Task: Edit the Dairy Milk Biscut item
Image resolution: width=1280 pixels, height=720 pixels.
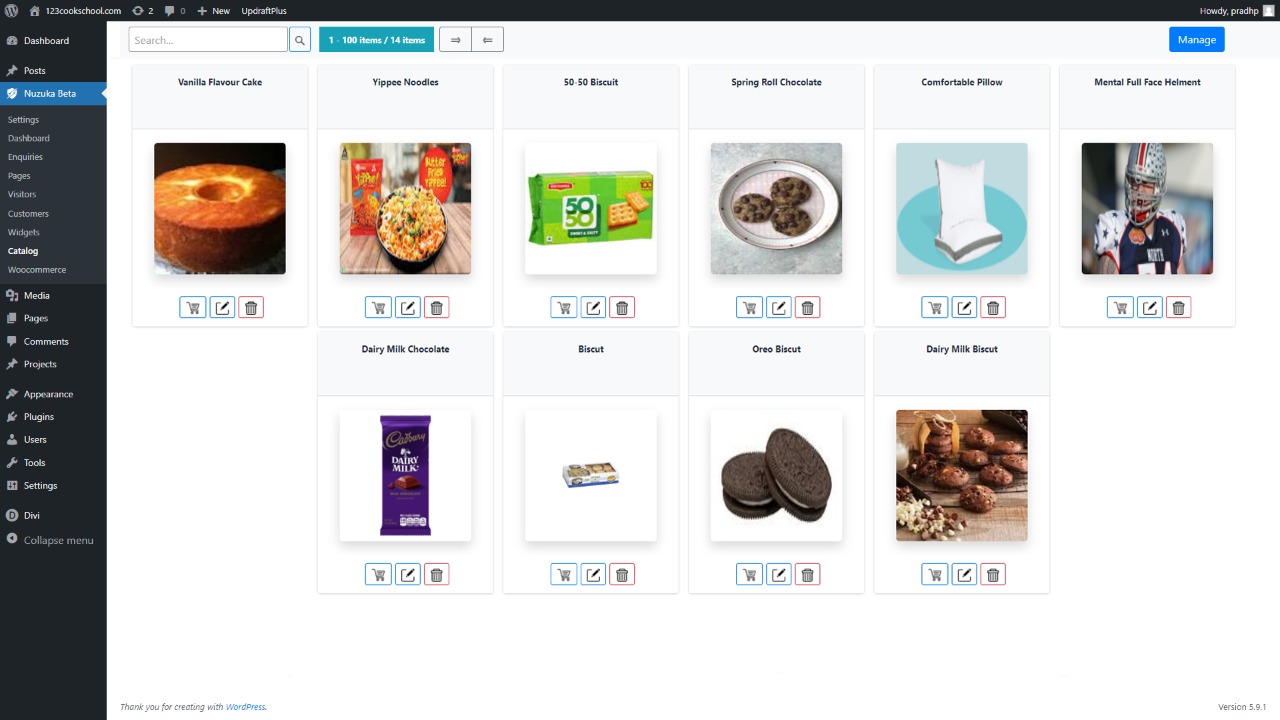Action: pyautogui.click(x=964, y=575)
